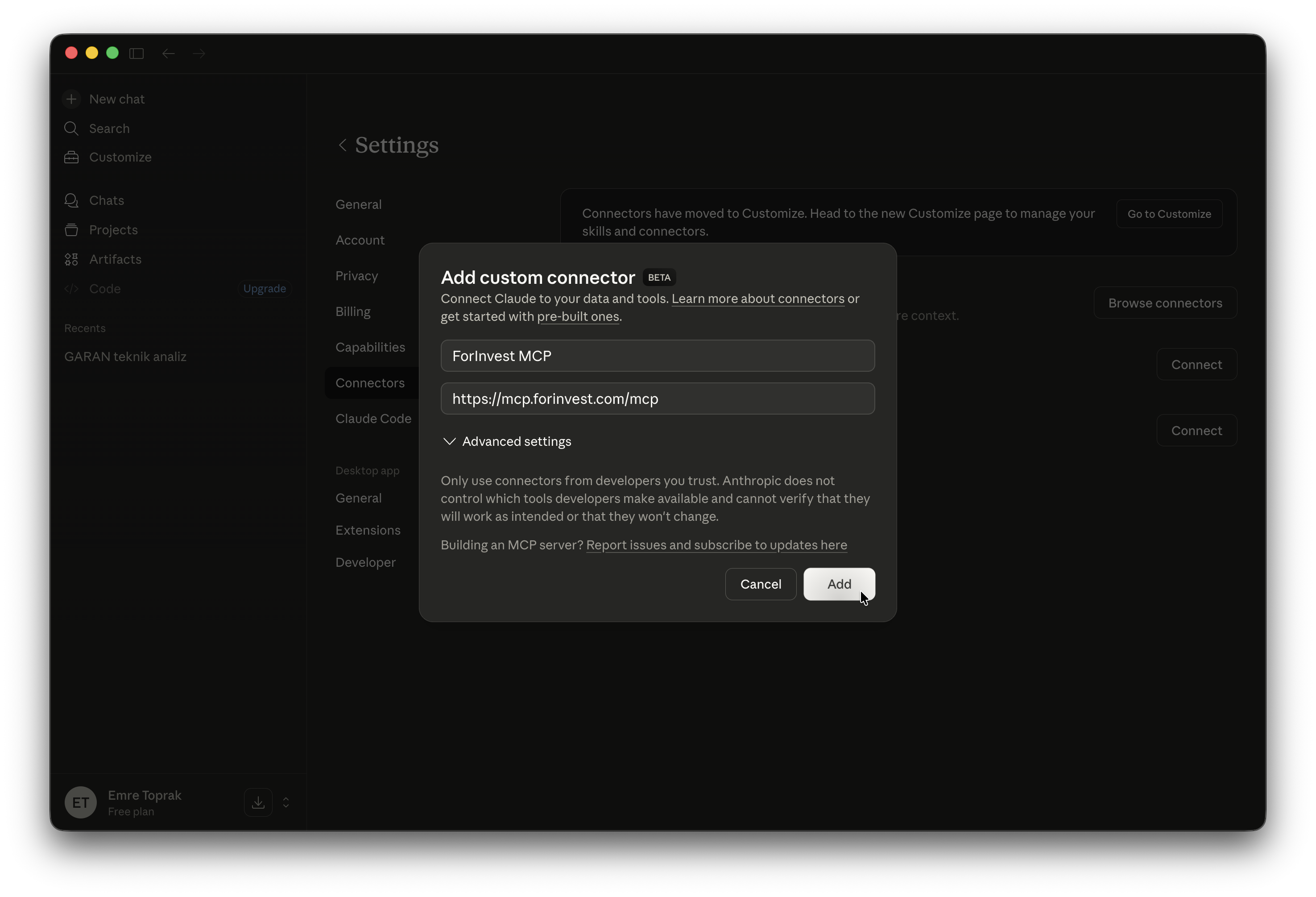The image size is (1316, 897).
Task: Open Code in the sidebar
Action: (92, 289)
